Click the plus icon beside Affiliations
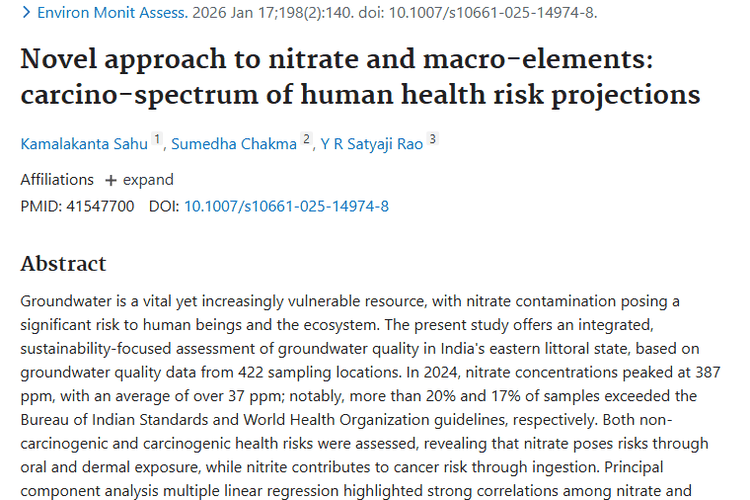Screen dimensions: 750x500 [x=112, y=180]
